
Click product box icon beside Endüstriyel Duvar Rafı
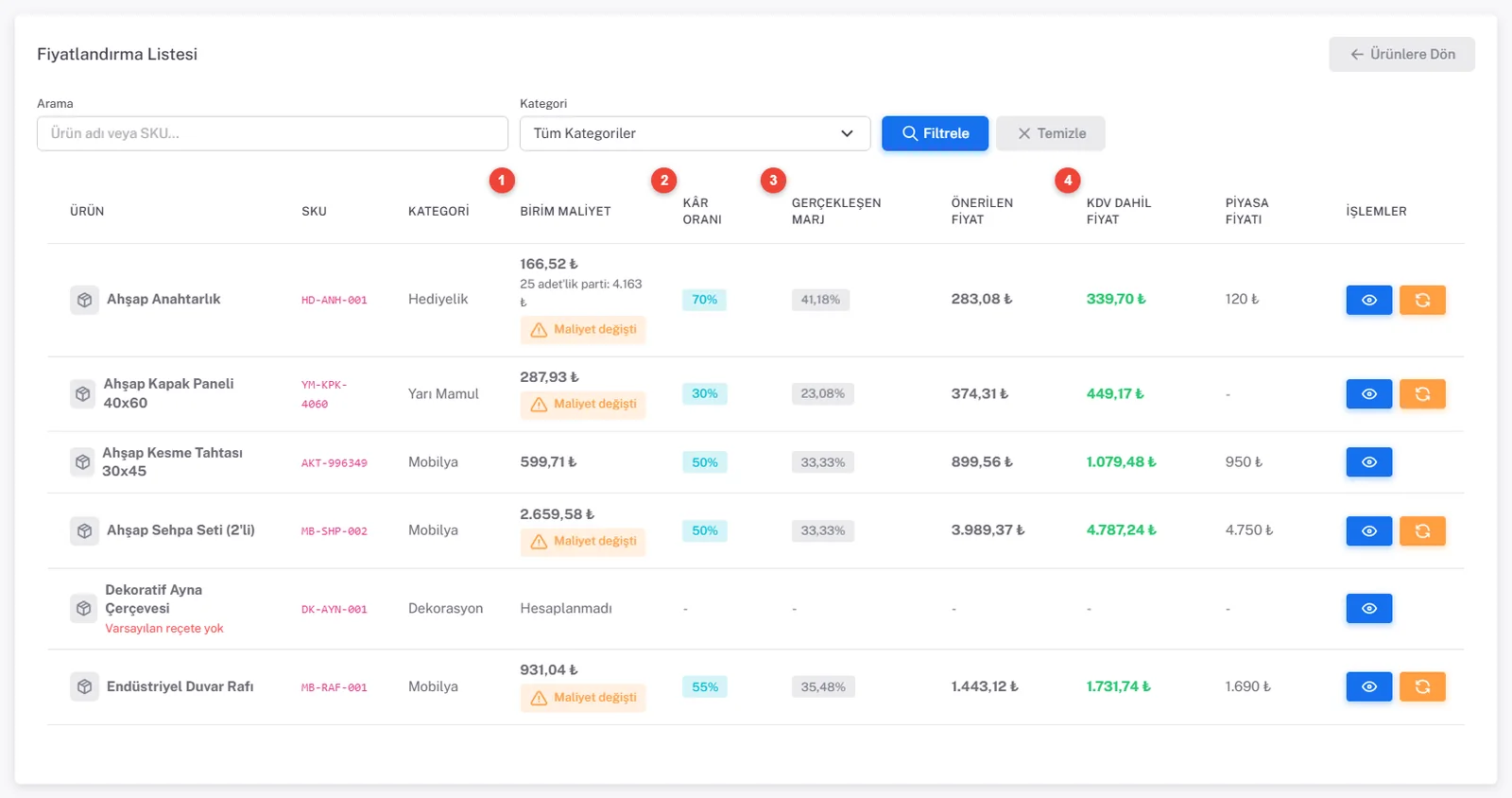84,686
